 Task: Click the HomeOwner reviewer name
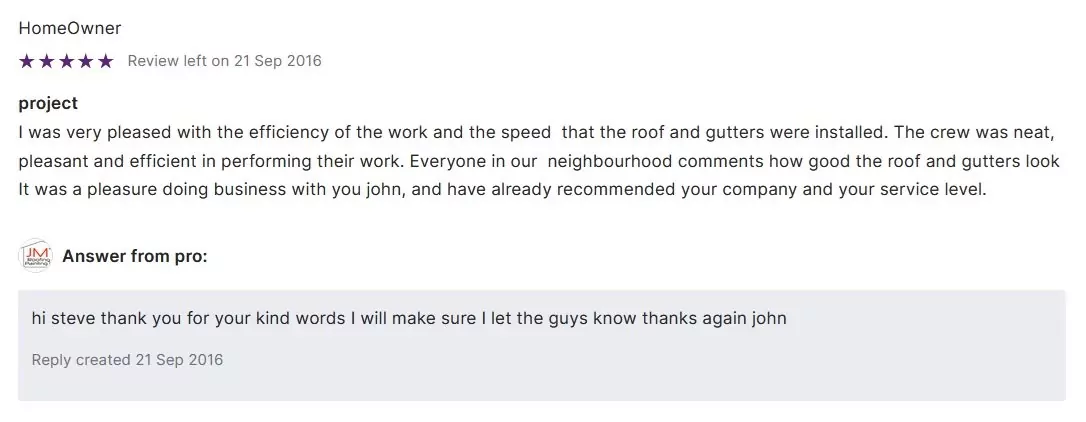click(x=70, y=28)
